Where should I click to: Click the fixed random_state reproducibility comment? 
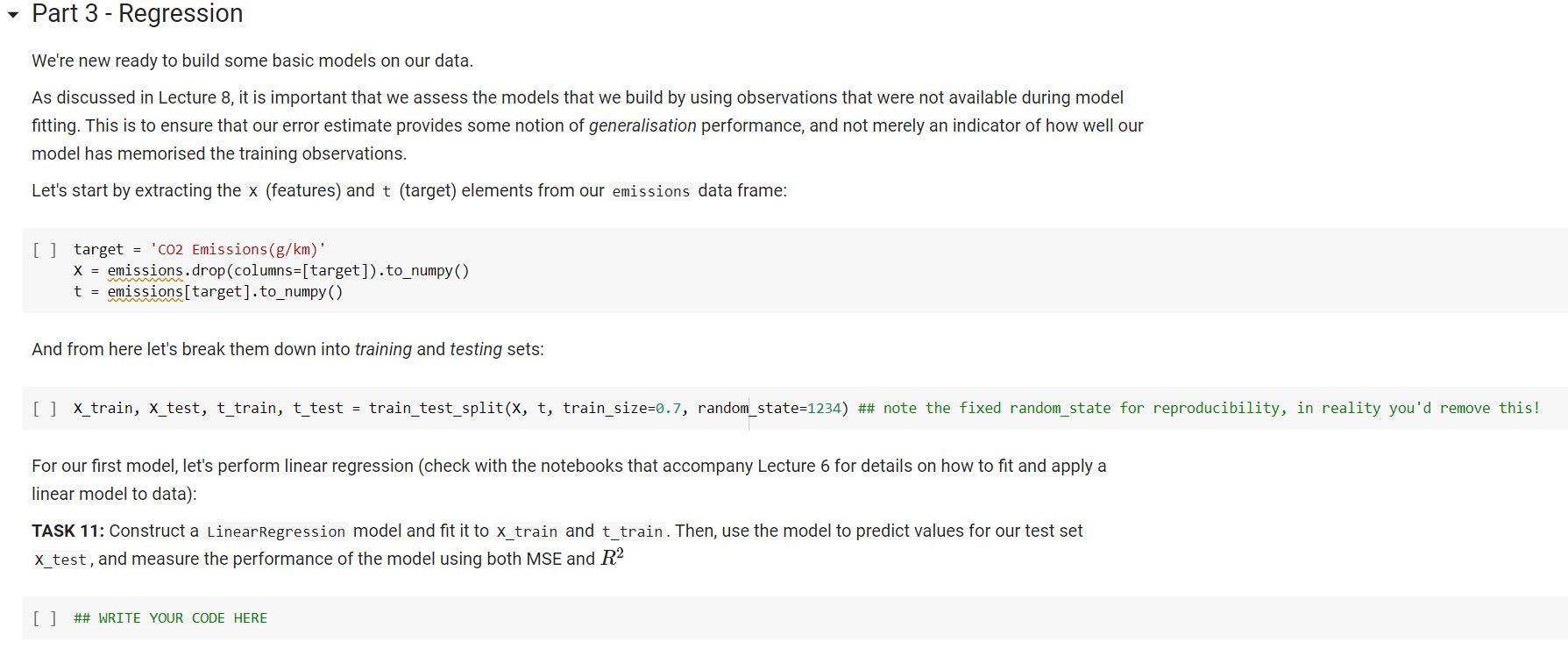coord(1198,409)
